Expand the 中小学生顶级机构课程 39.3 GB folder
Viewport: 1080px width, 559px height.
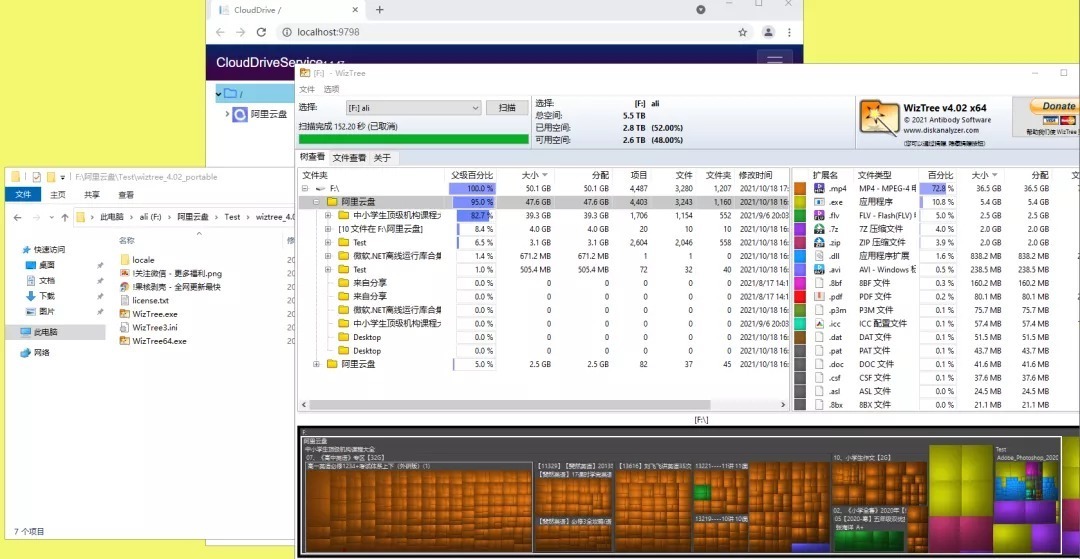328,215
